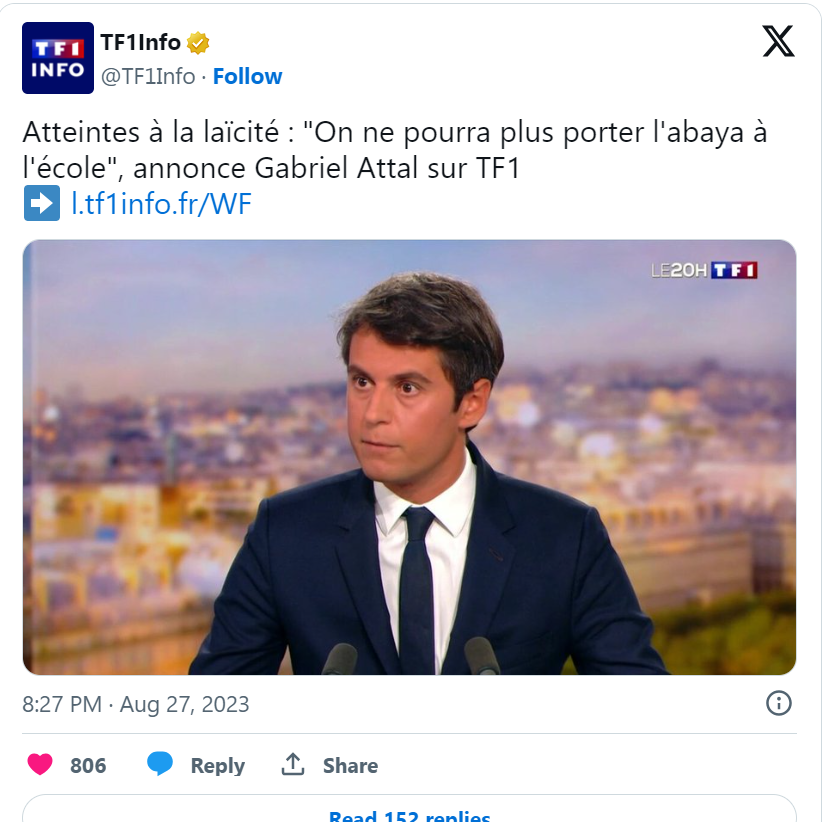Click the TF1 Info profile avatar
Viewport: 824px width, 825px height.
click(x=58, y=58)
